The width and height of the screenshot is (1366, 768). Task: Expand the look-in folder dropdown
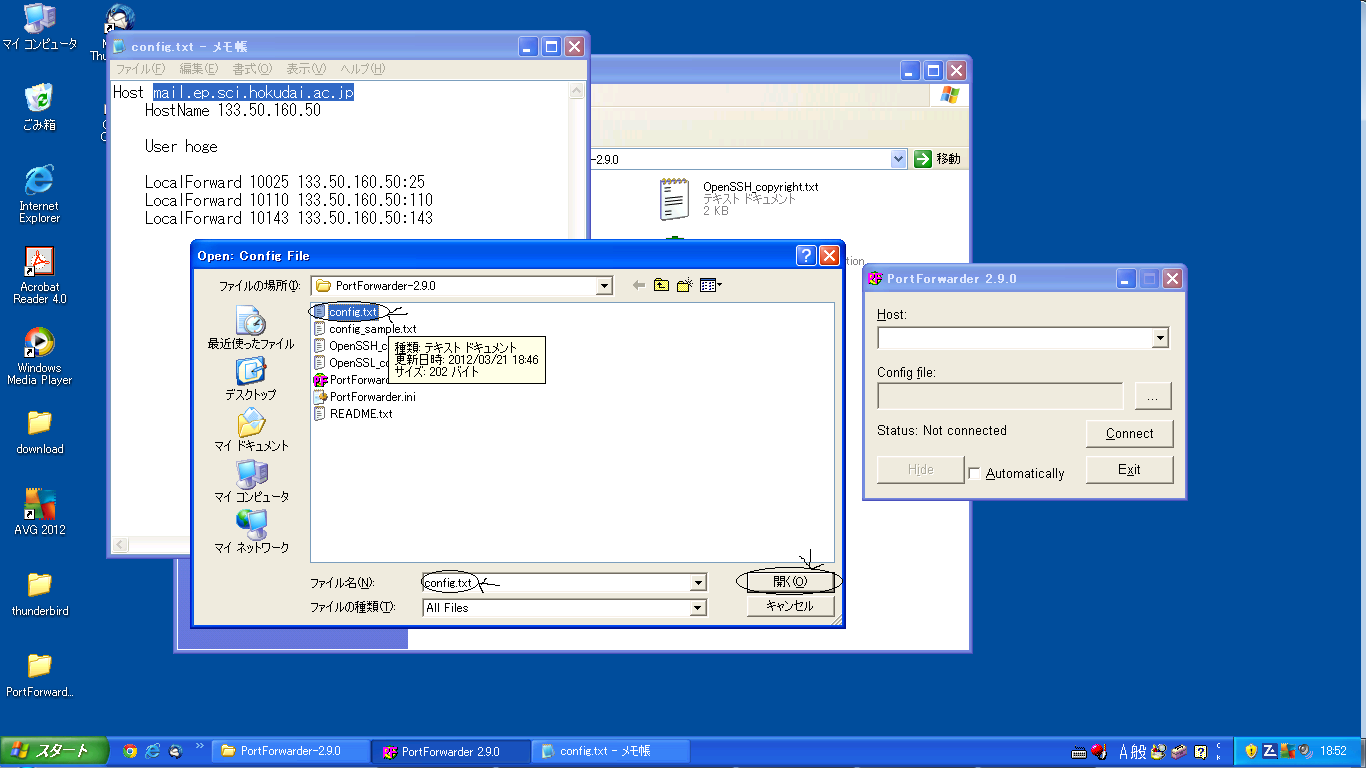[604, 286]
